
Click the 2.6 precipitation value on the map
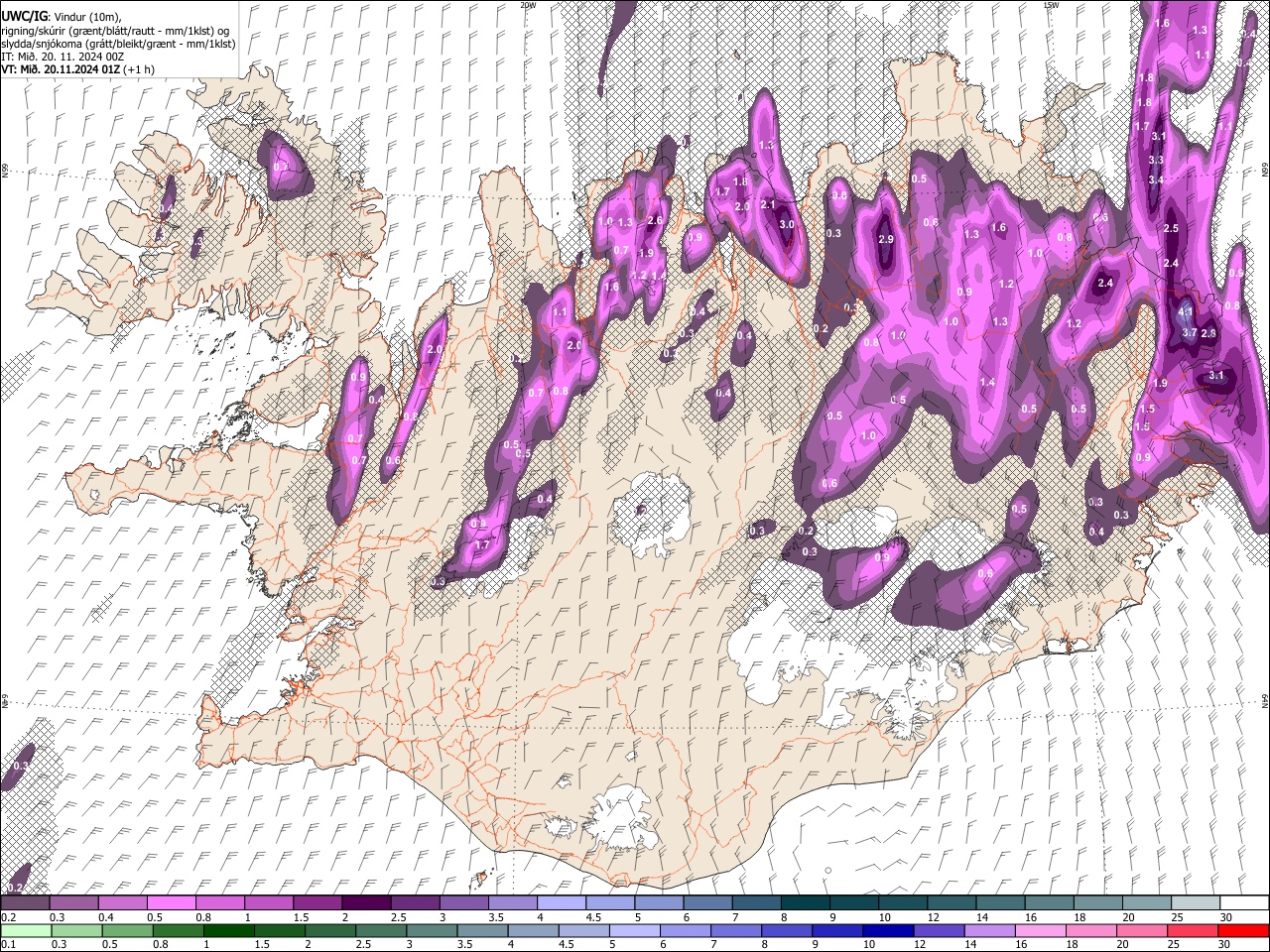pyautogui.click(x=654, y=220)
